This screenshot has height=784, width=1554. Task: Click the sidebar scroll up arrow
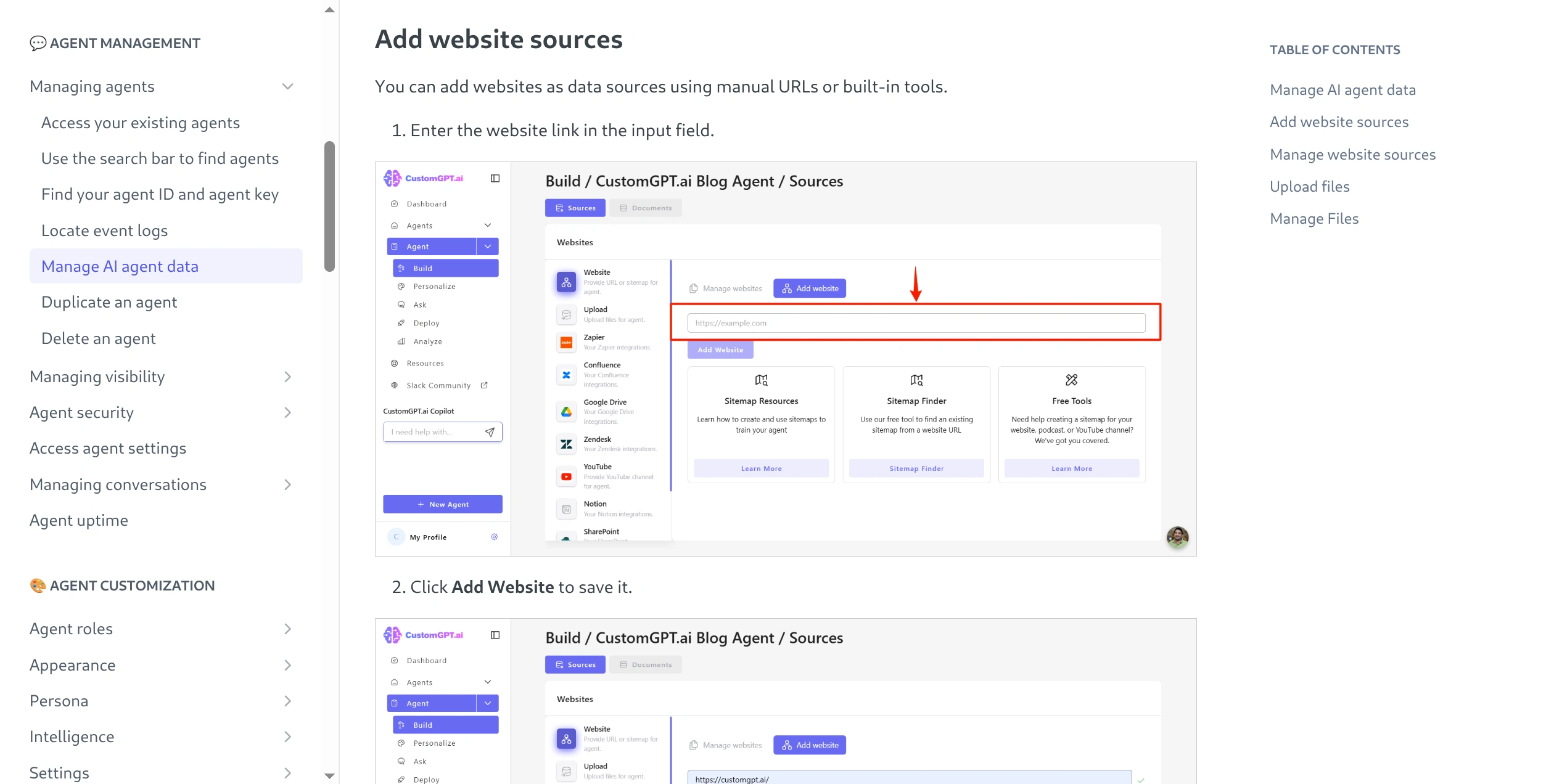click(329, 10)
